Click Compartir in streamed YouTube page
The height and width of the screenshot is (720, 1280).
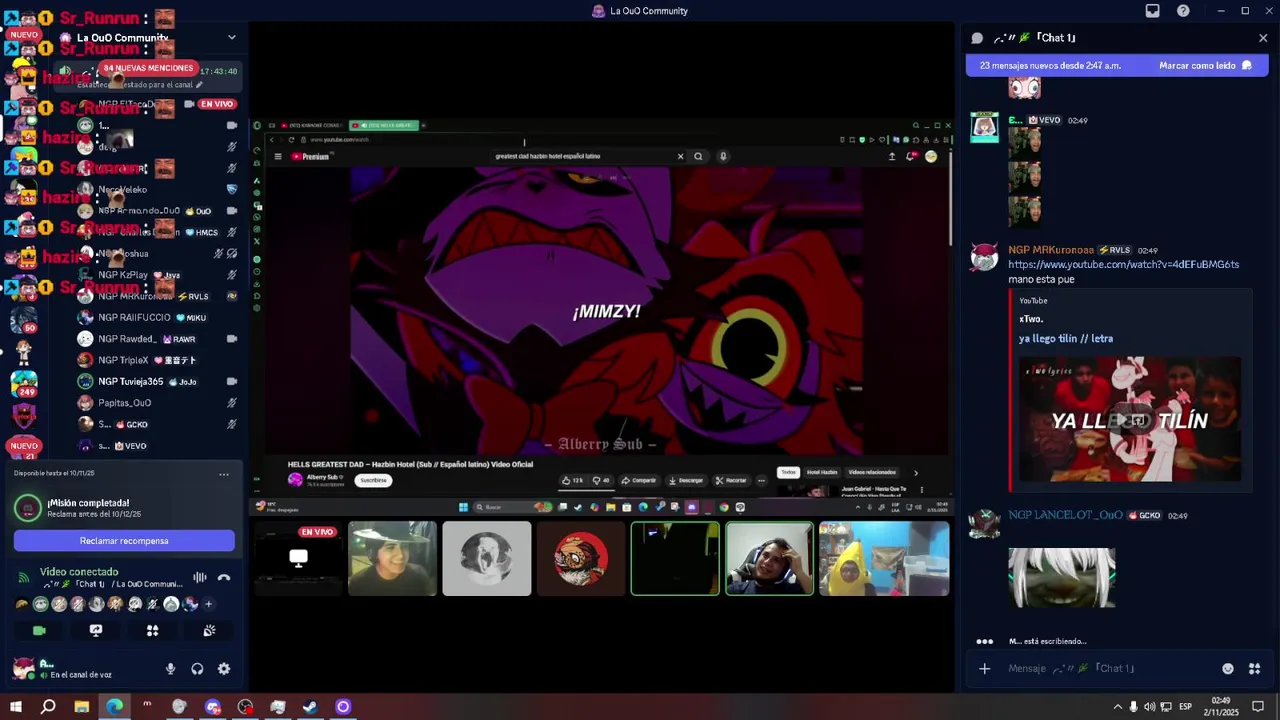pyautogui.click(x=639, y=480)
